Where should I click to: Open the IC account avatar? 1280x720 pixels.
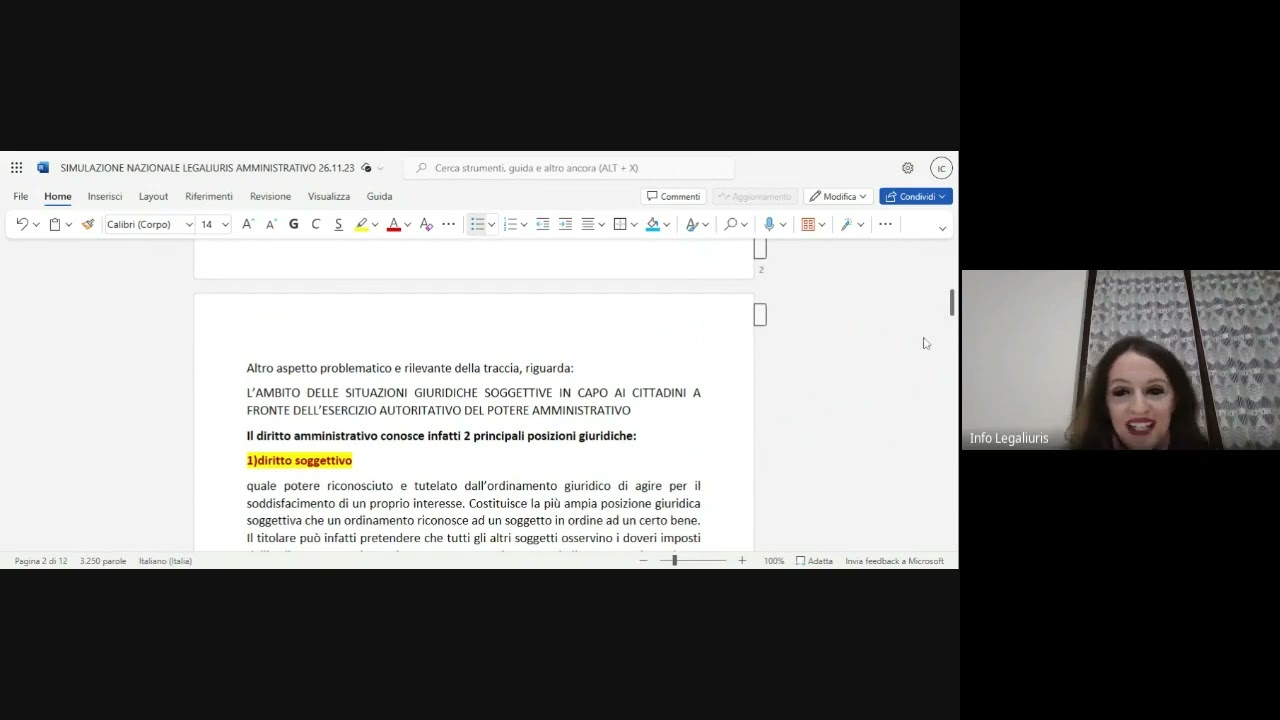tap(941, 168)
